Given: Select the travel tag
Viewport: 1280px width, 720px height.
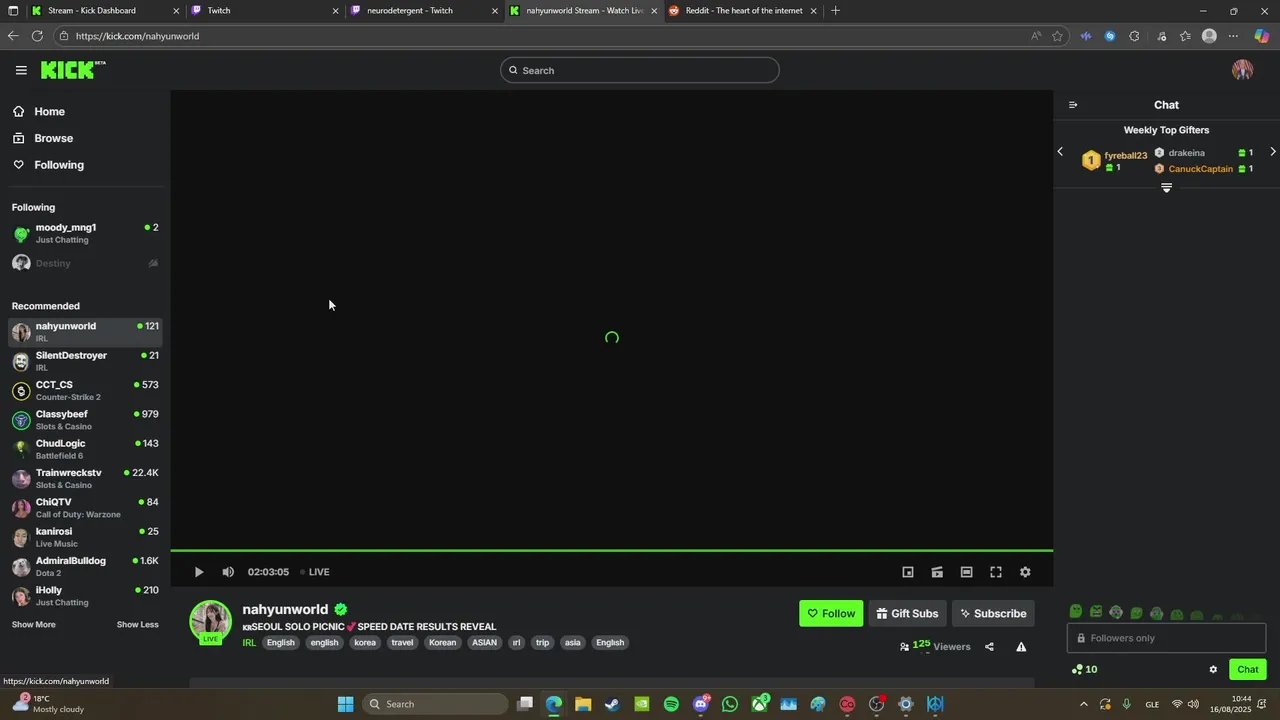Looking at the screenshot, I should pos(402,643).
